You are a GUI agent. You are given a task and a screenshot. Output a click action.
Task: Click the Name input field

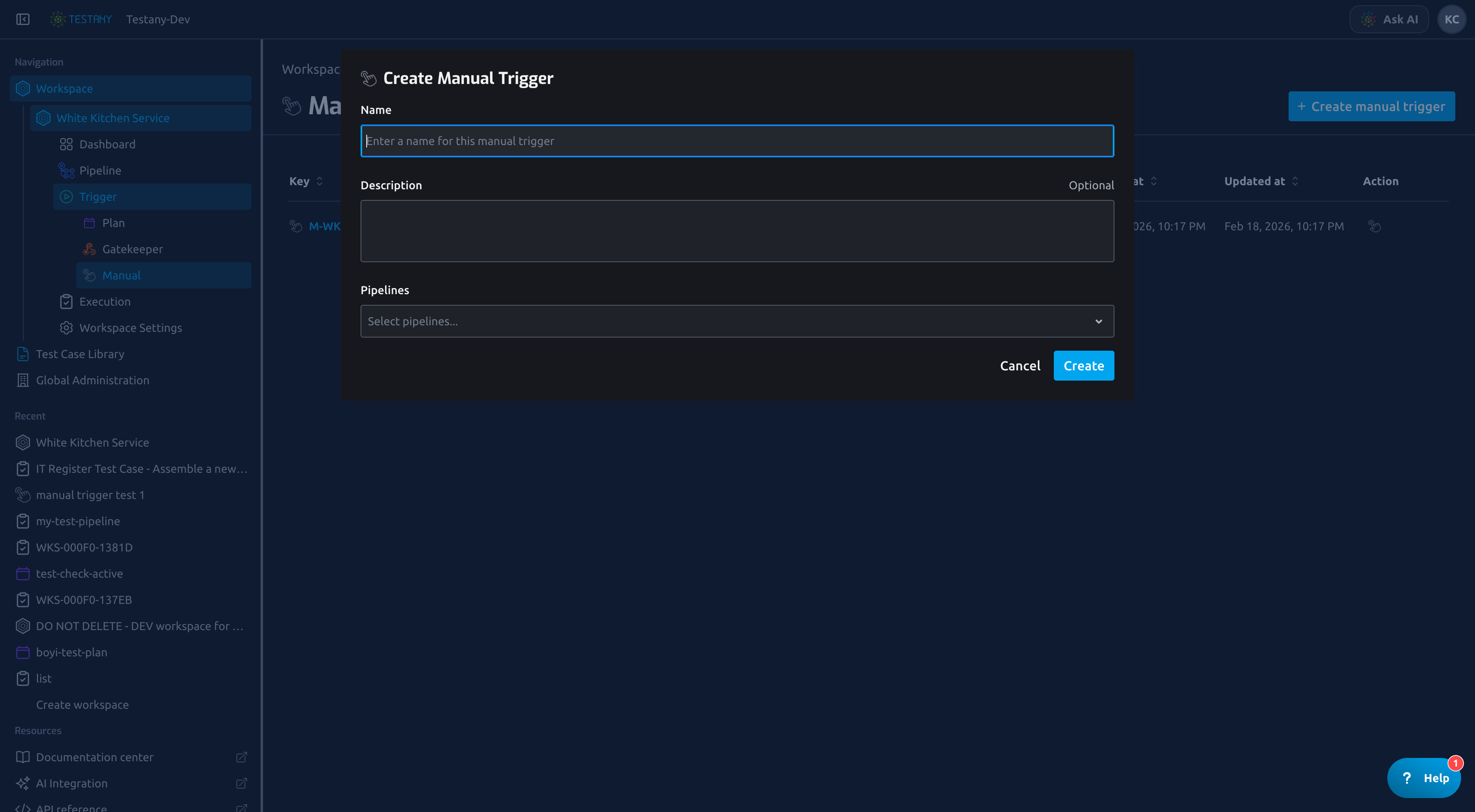737,141
